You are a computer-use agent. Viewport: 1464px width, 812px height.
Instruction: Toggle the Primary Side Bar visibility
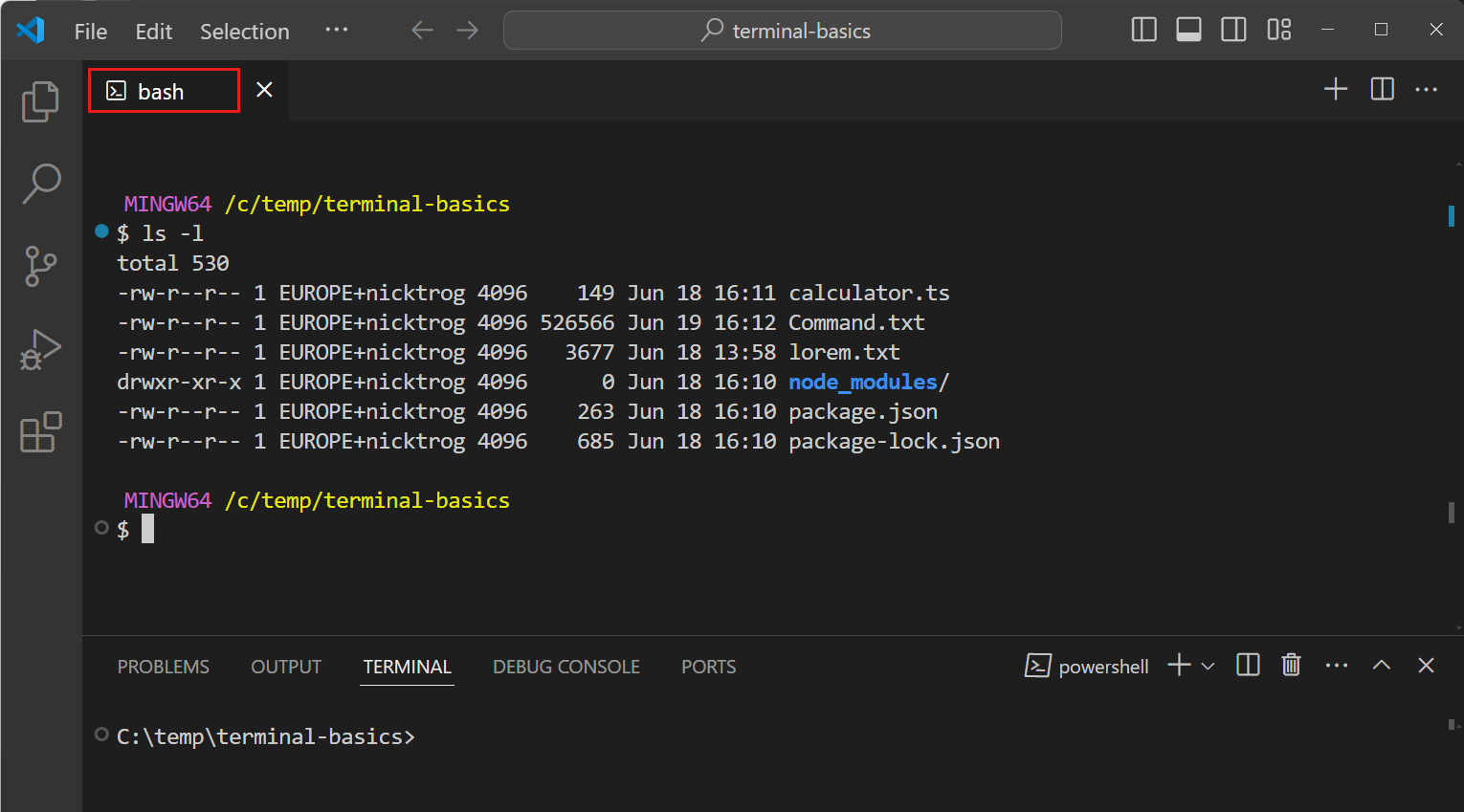click(x=1143, y=30)
